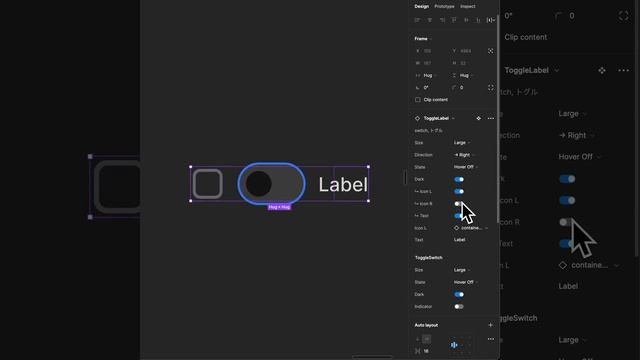Click the toggle switch component on canvas
640x360 pixels.
pos(271,184)
